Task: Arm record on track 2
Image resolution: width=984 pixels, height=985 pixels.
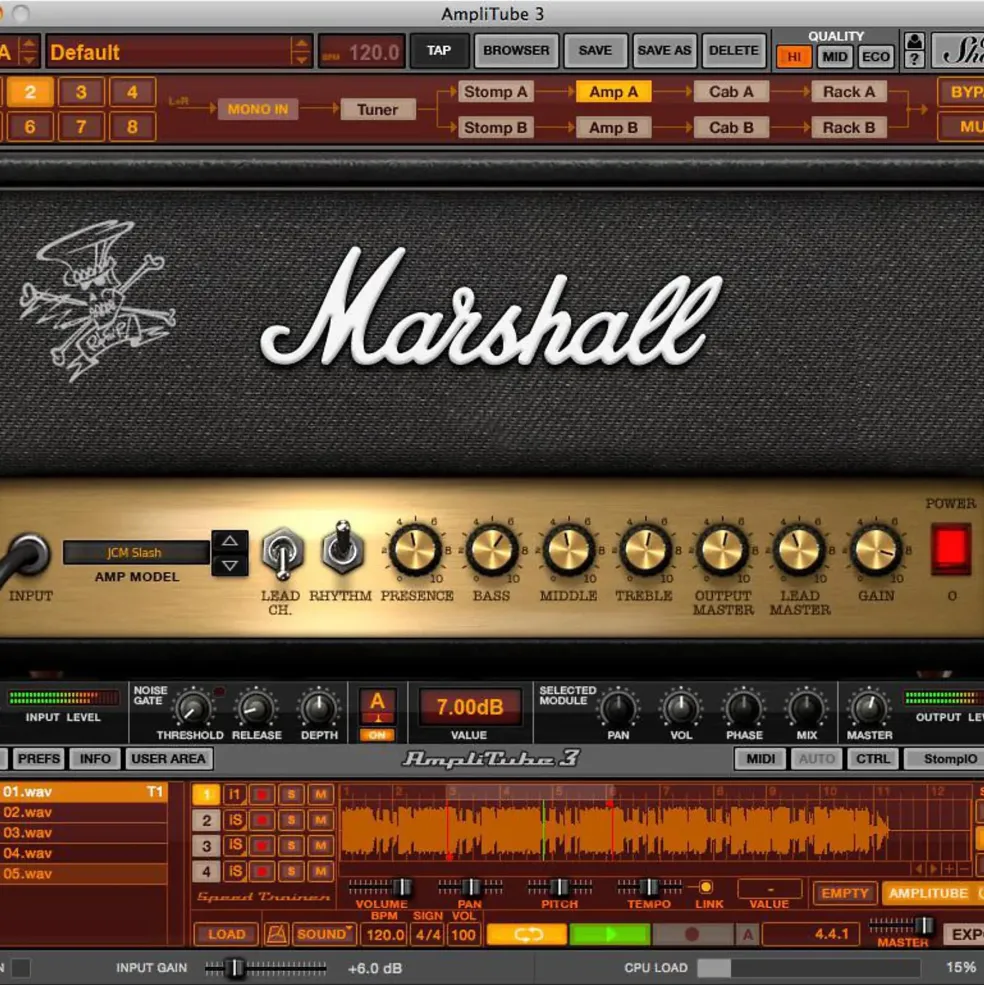Action: [261, 820]
